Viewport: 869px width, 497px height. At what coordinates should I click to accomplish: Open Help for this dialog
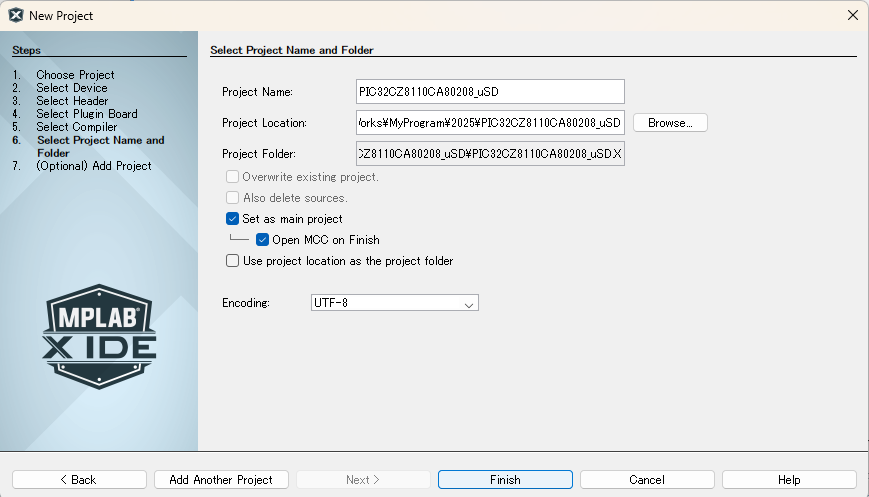pos(789,480)
